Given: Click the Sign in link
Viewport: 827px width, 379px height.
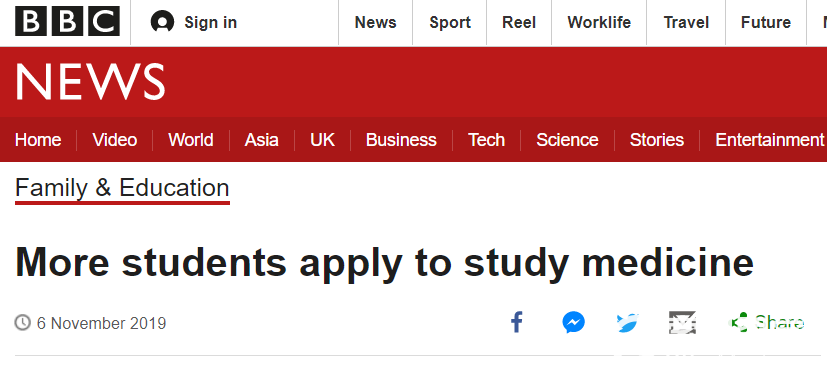Looking at the screenshot, I should point(210,22).
